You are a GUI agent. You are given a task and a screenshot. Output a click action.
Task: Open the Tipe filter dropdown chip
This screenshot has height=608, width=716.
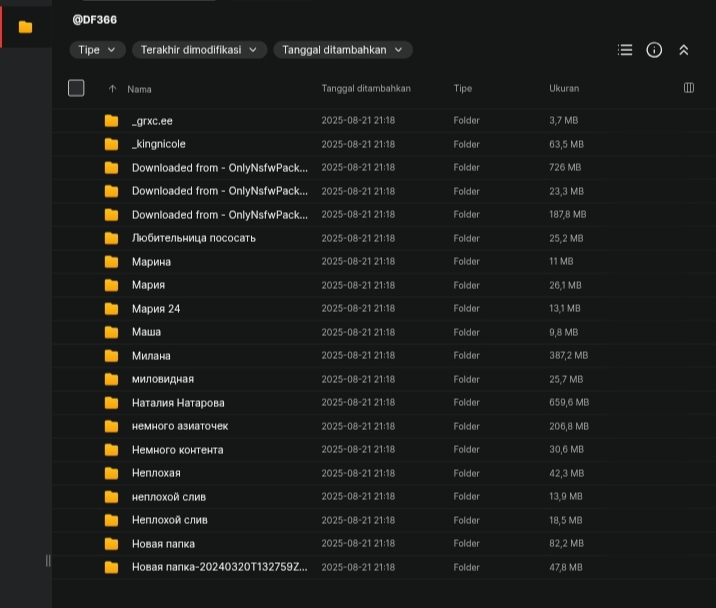tap(97, 50)
